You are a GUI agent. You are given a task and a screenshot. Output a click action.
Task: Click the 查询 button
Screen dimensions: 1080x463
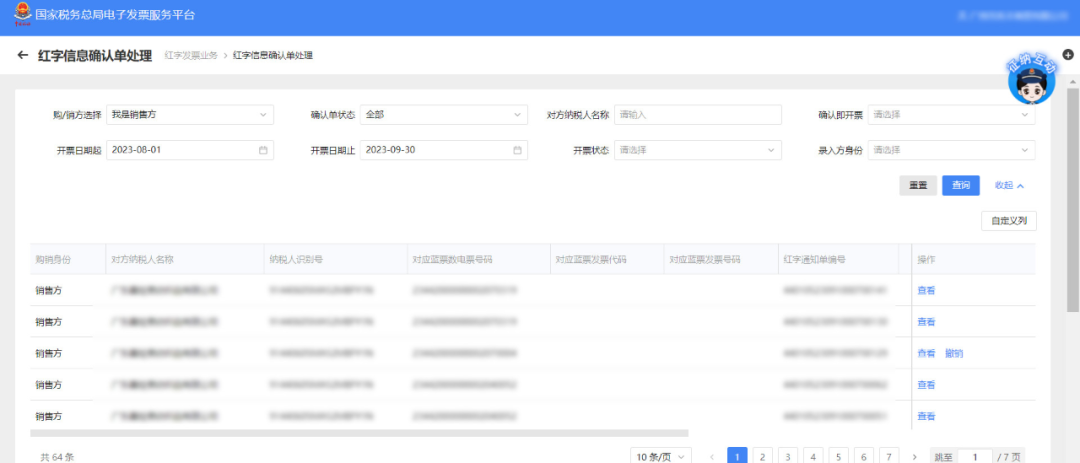(x=960, y=185)
